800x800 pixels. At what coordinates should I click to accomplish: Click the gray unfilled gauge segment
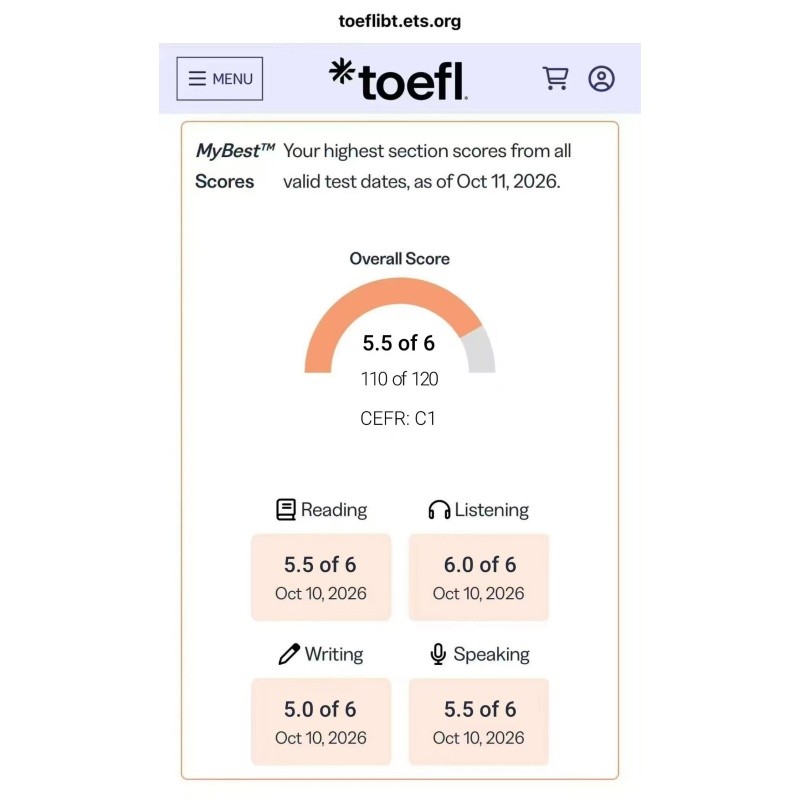tap(480, 351)
